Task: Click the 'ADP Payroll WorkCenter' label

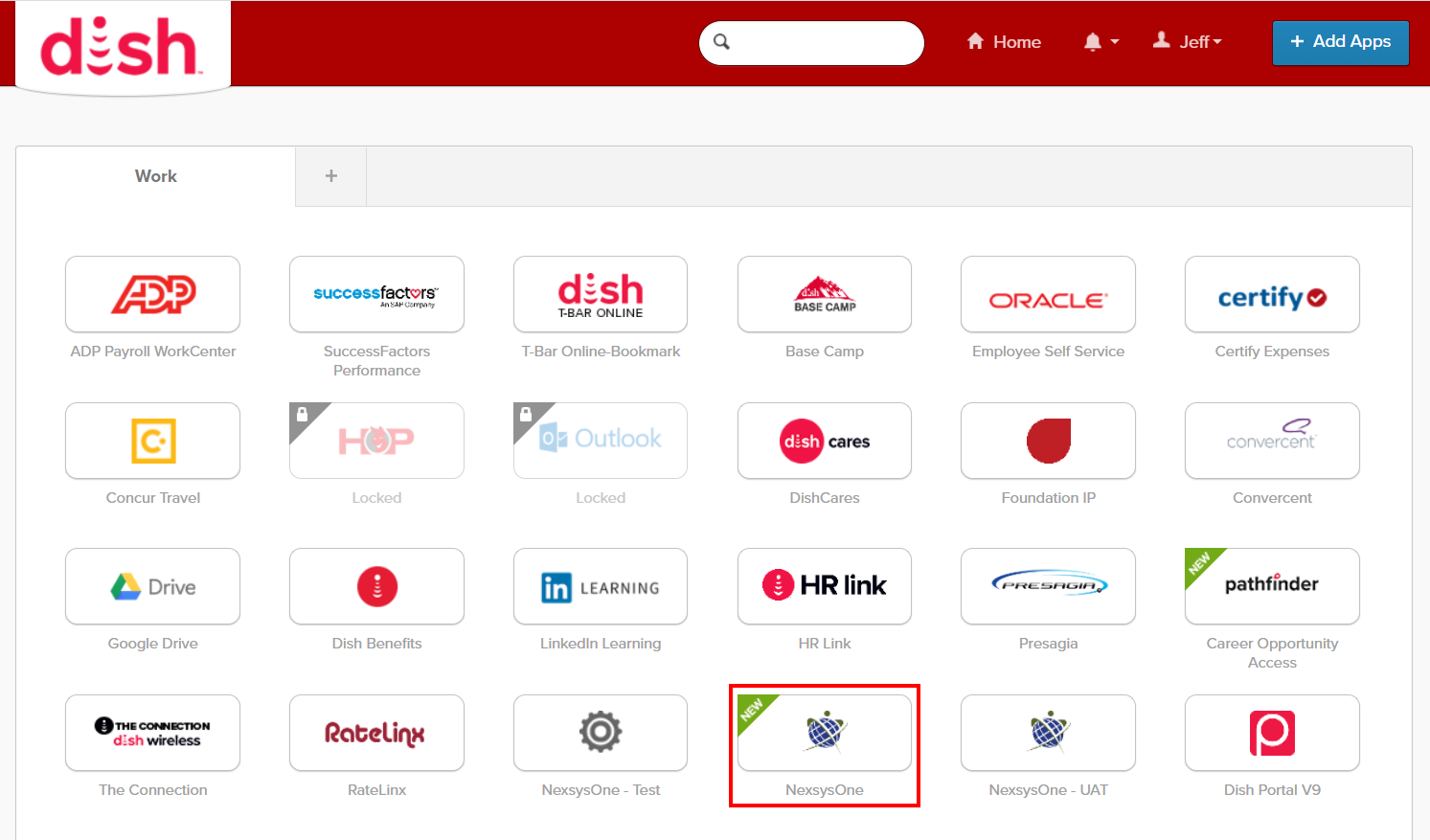Action: point(153,352)
